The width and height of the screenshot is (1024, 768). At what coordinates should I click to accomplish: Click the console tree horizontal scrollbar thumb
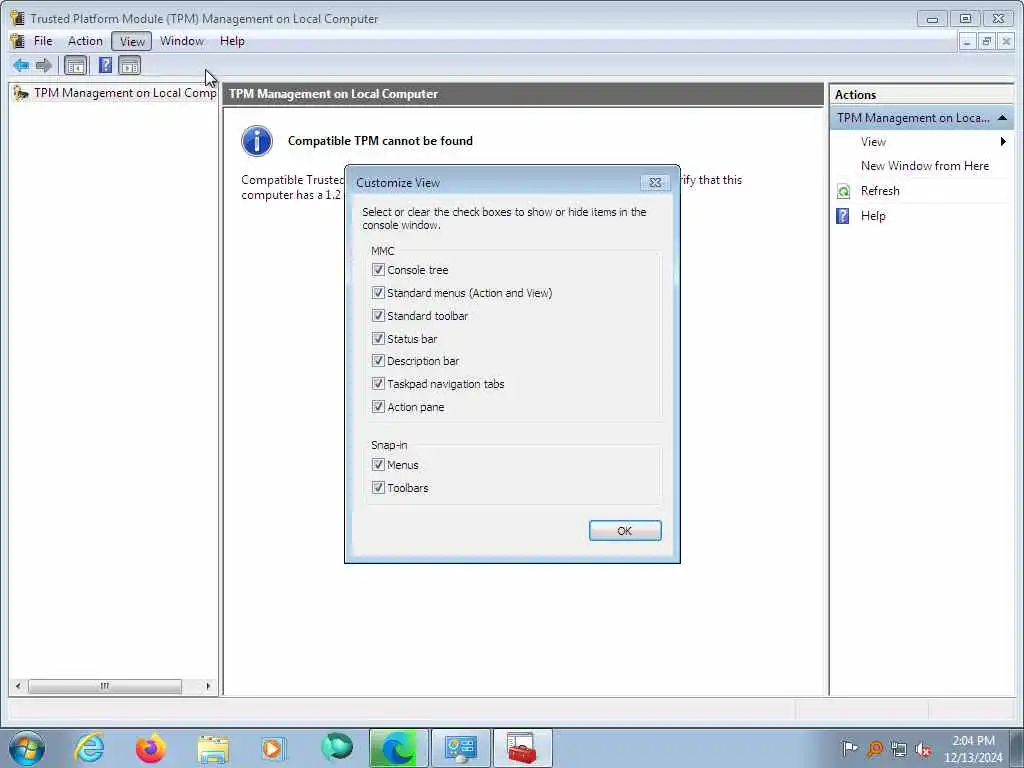(x=104, y=686)
